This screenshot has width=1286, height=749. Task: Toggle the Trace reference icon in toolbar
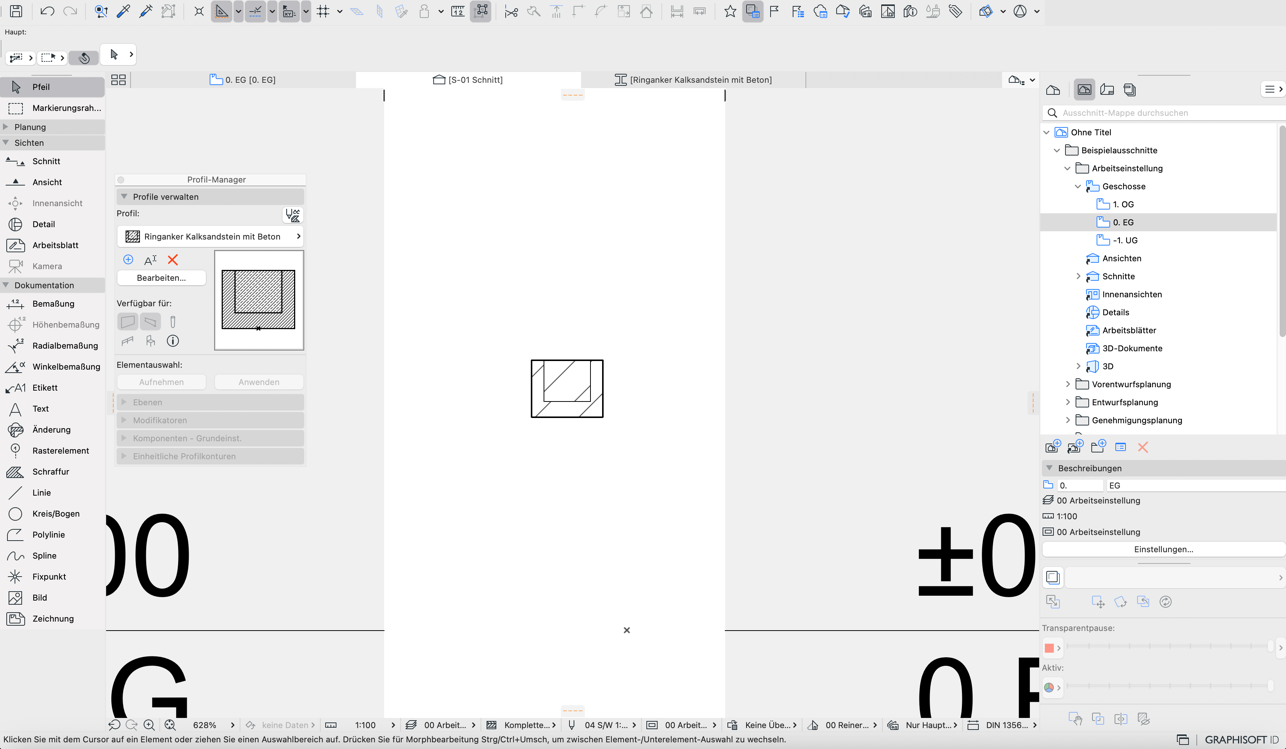[752, 12]
